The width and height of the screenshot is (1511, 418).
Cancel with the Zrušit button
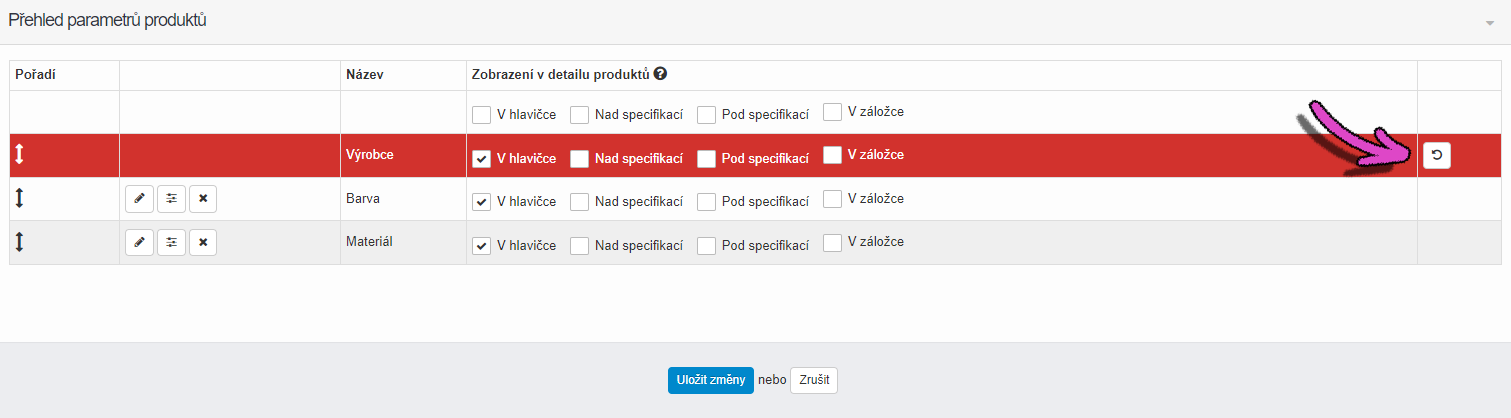[814, 380]
